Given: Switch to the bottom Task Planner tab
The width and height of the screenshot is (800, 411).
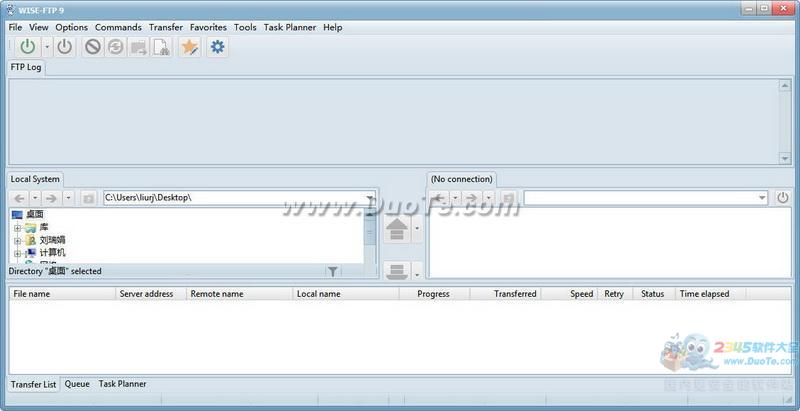Looking at the screenshot, I should (122, 384).
